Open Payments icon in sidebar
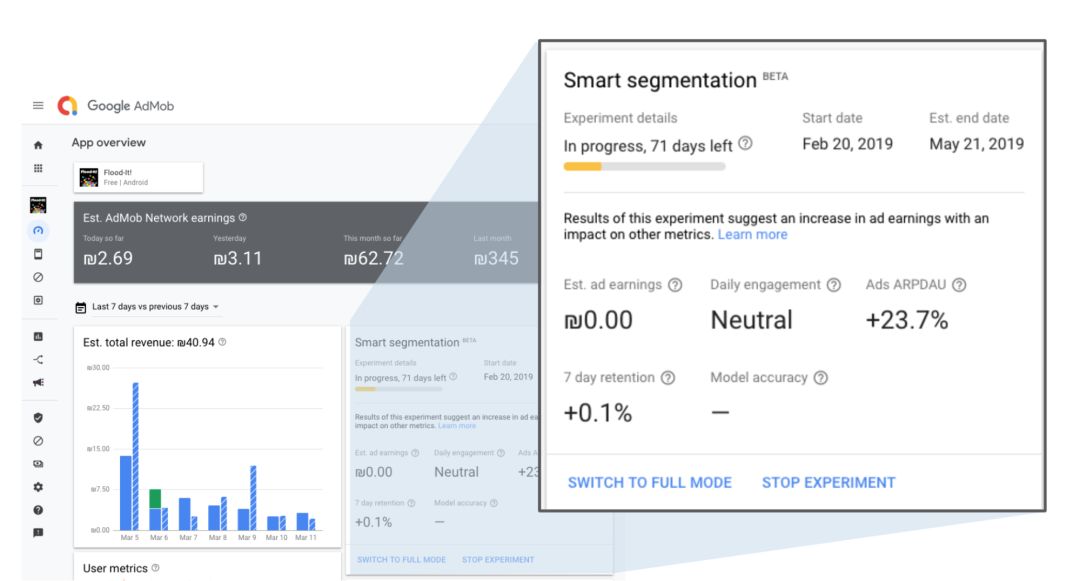This screenshot has width=1080, height=581. point(38,464)
